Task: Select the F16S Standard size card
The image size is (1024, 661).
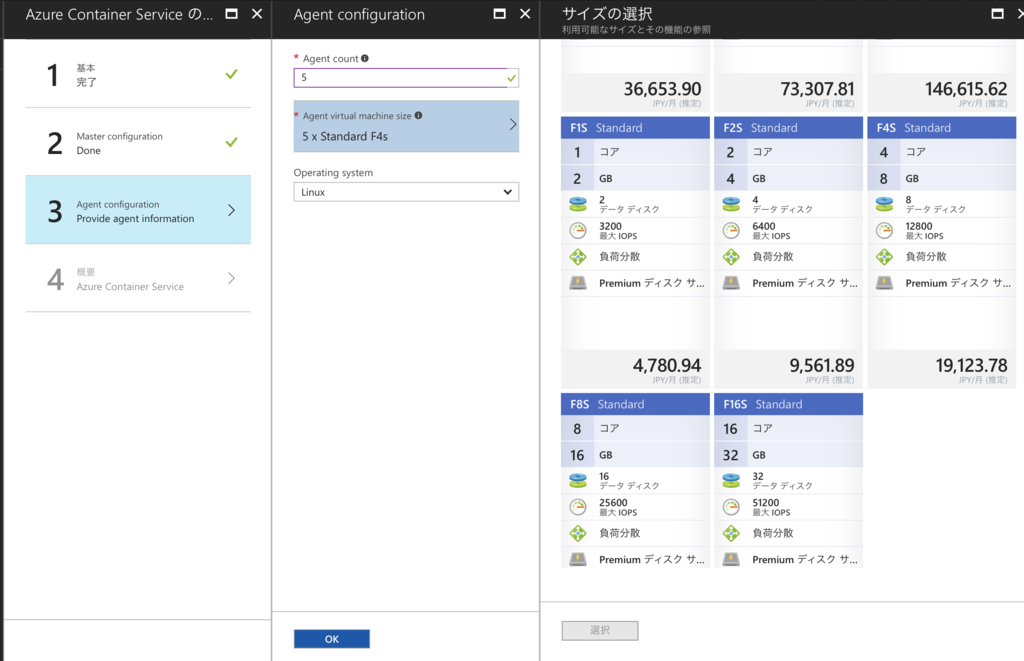Action: point(788,404)
